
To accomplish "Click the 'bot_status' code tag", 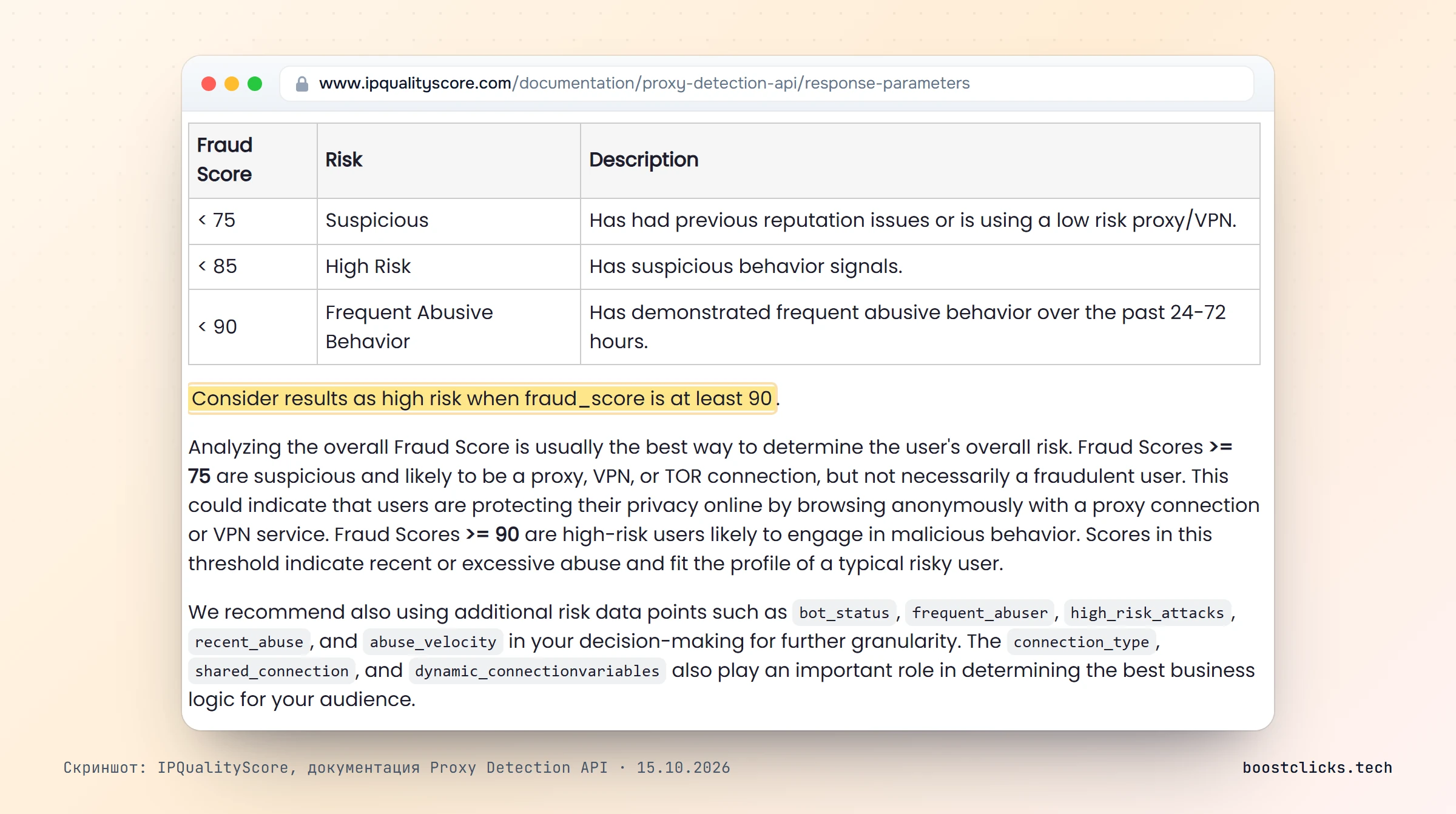I will pos(844,613).
